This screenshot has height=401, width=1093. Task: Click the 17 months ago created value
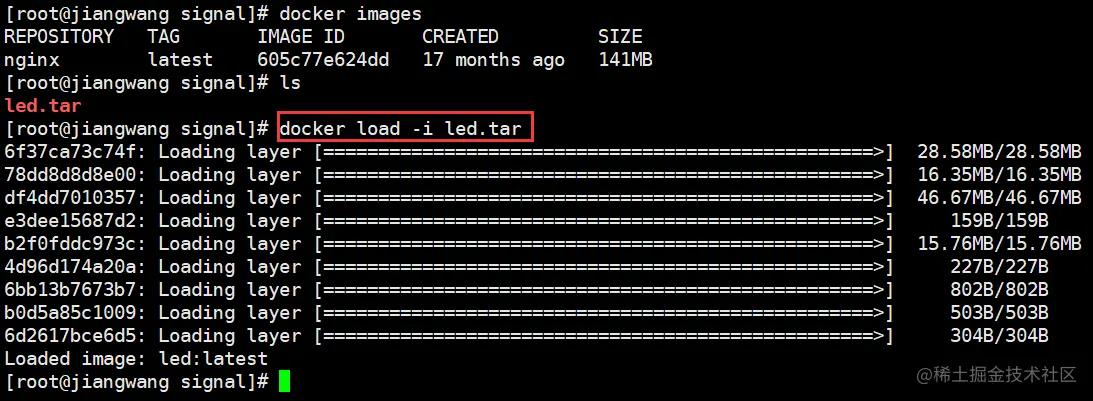(x=494, y=61)
